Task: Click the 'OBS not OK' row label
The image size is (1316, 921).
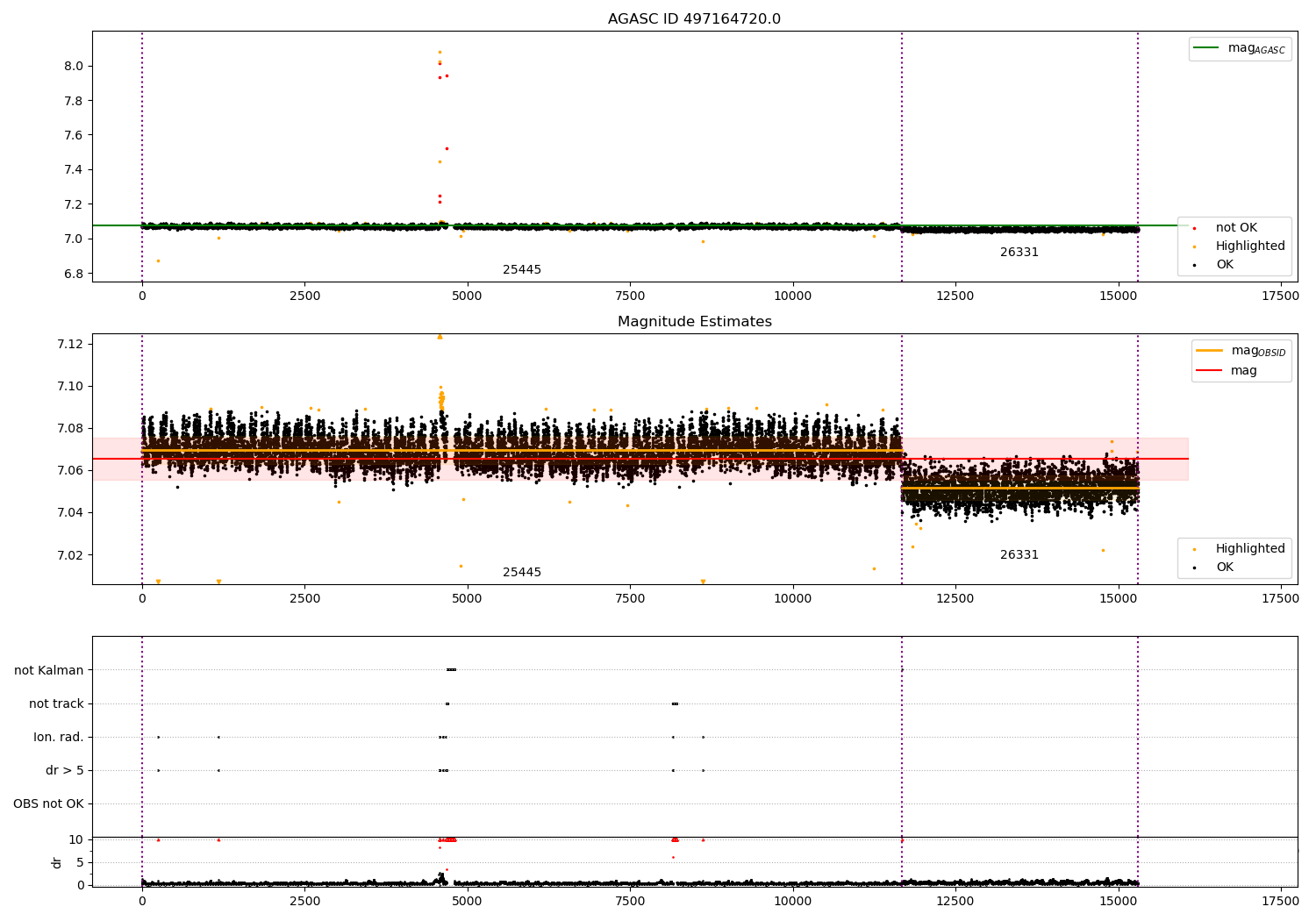Action: pos(48,804)
